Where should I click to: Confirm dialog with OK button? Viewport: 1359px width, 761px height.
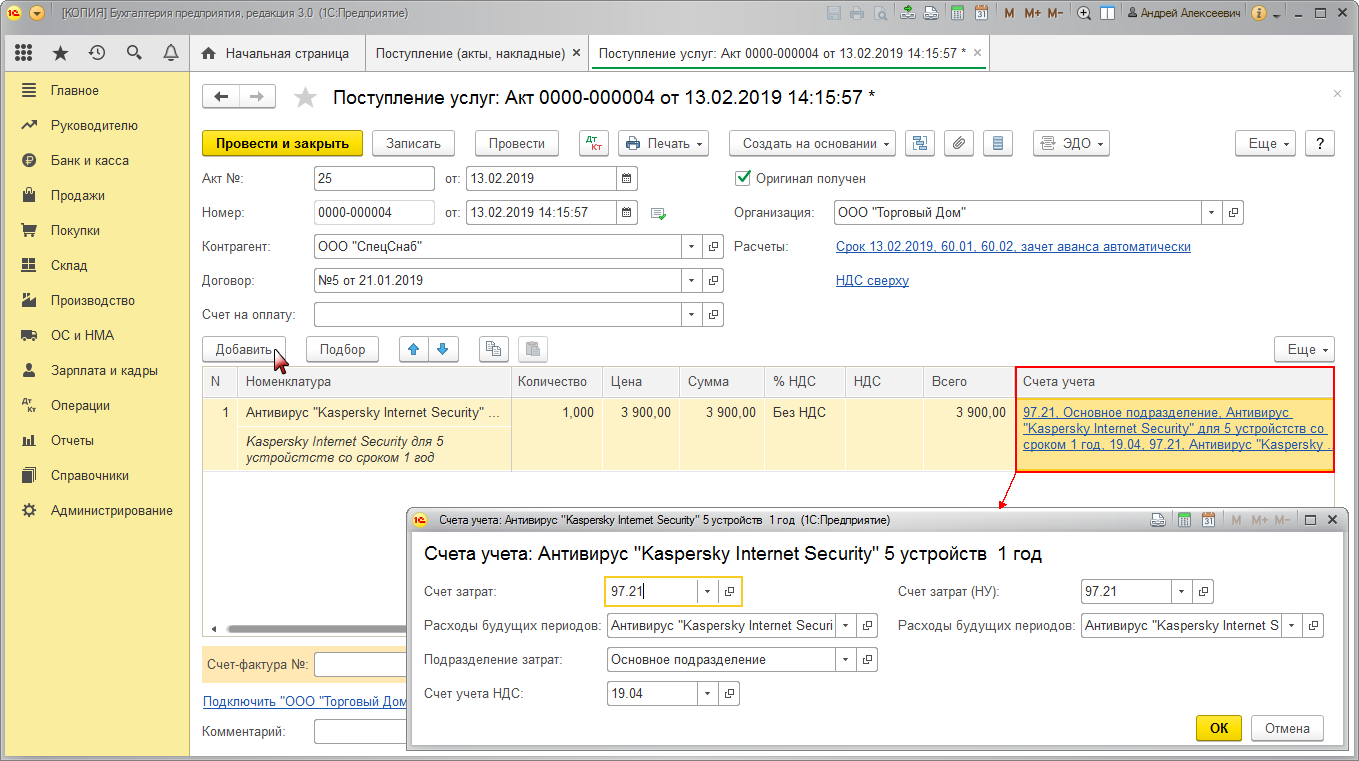[x=1219, y=728]
